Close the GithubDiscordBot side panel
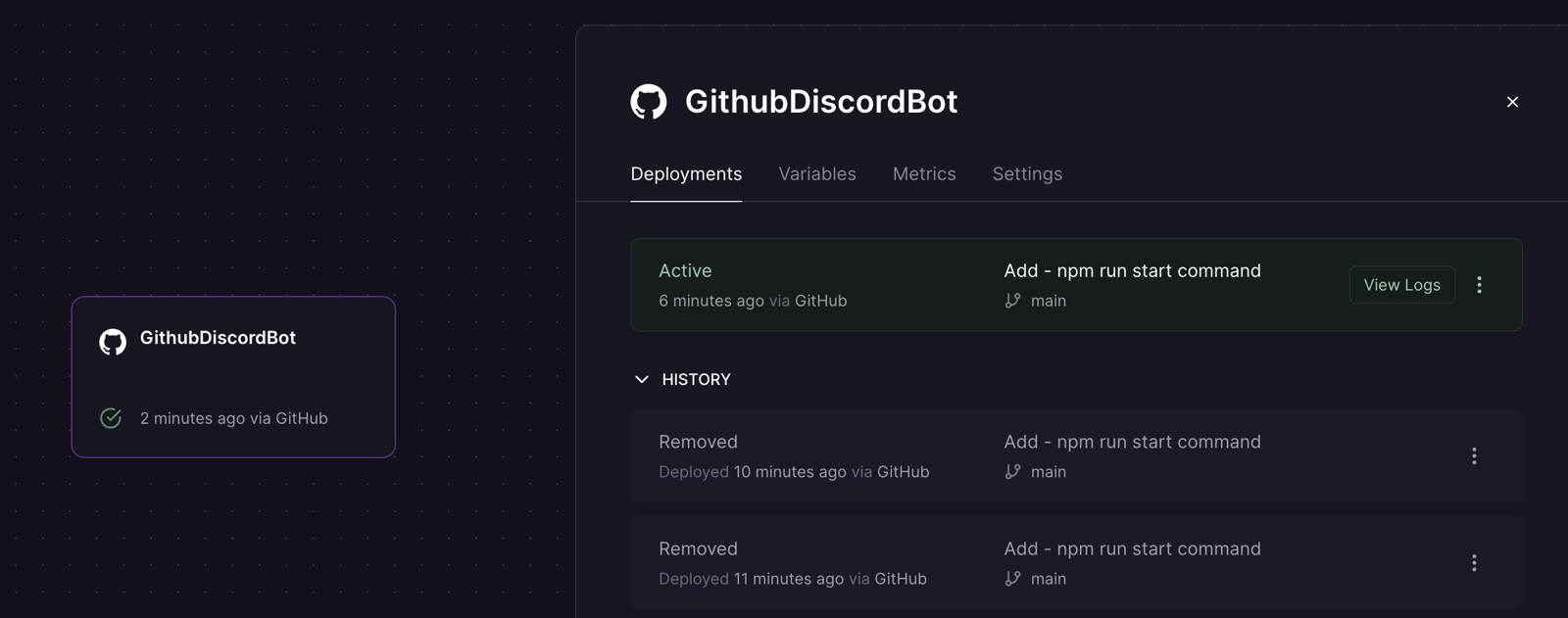The height and width of the screenshot is (618, 1568). pos(1512,102)
